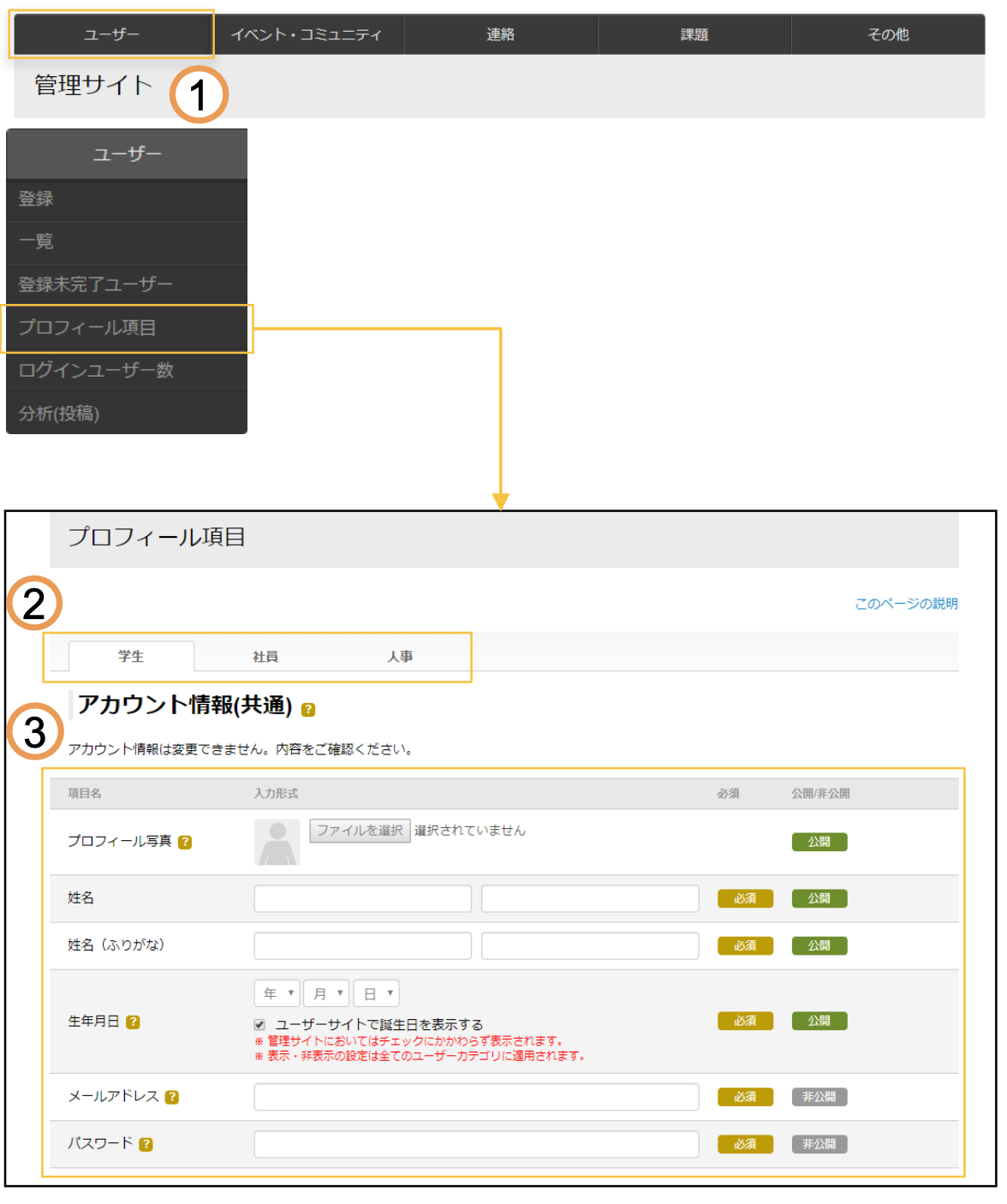The height and width of the screenshot is (1204, 1007).
Task: Click help icon beside メールアドレス
Action: (x=172, y=1097)
